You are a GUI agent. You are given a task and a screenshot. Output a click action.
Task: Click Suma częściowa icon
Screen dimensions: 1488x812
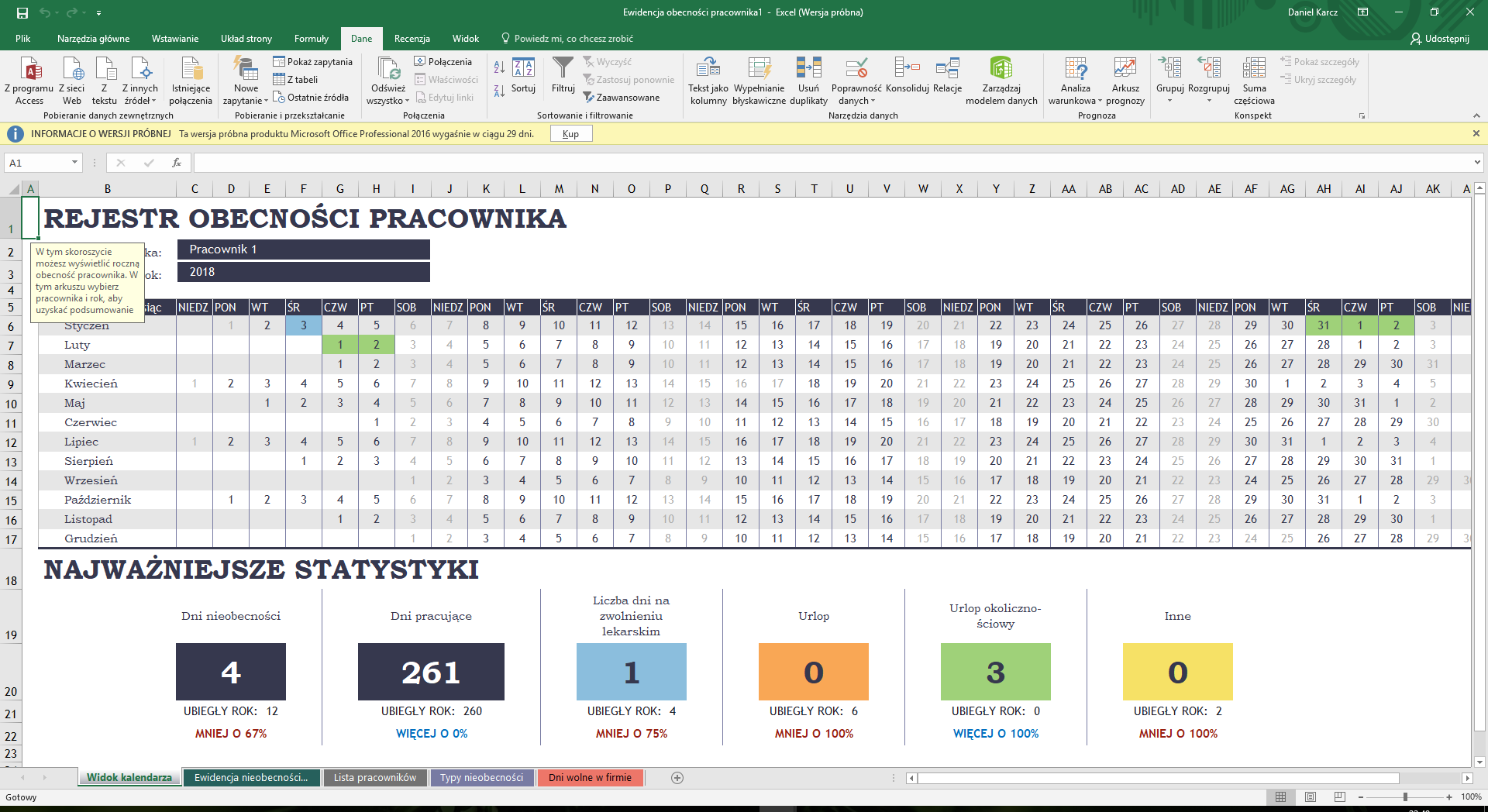[x=1253, y=69]
